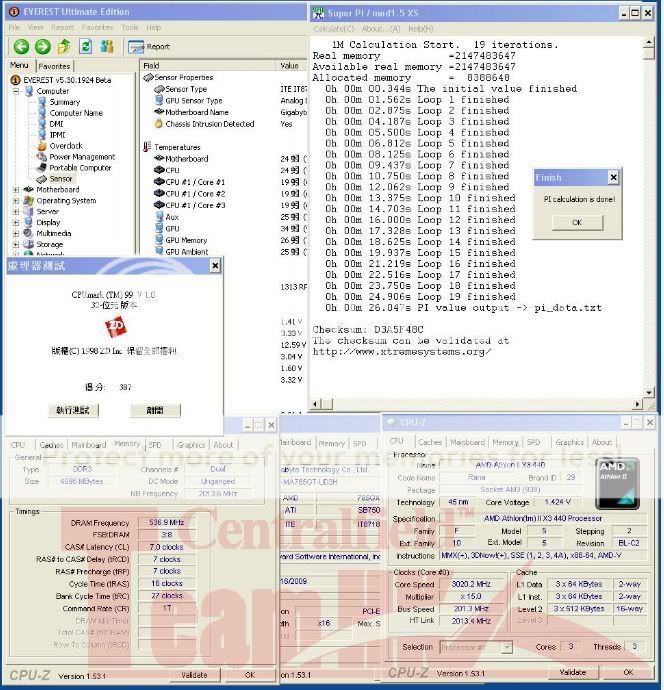Click the Value column header in EVEREST
664x690 pixels.
(x=289, y=66)
